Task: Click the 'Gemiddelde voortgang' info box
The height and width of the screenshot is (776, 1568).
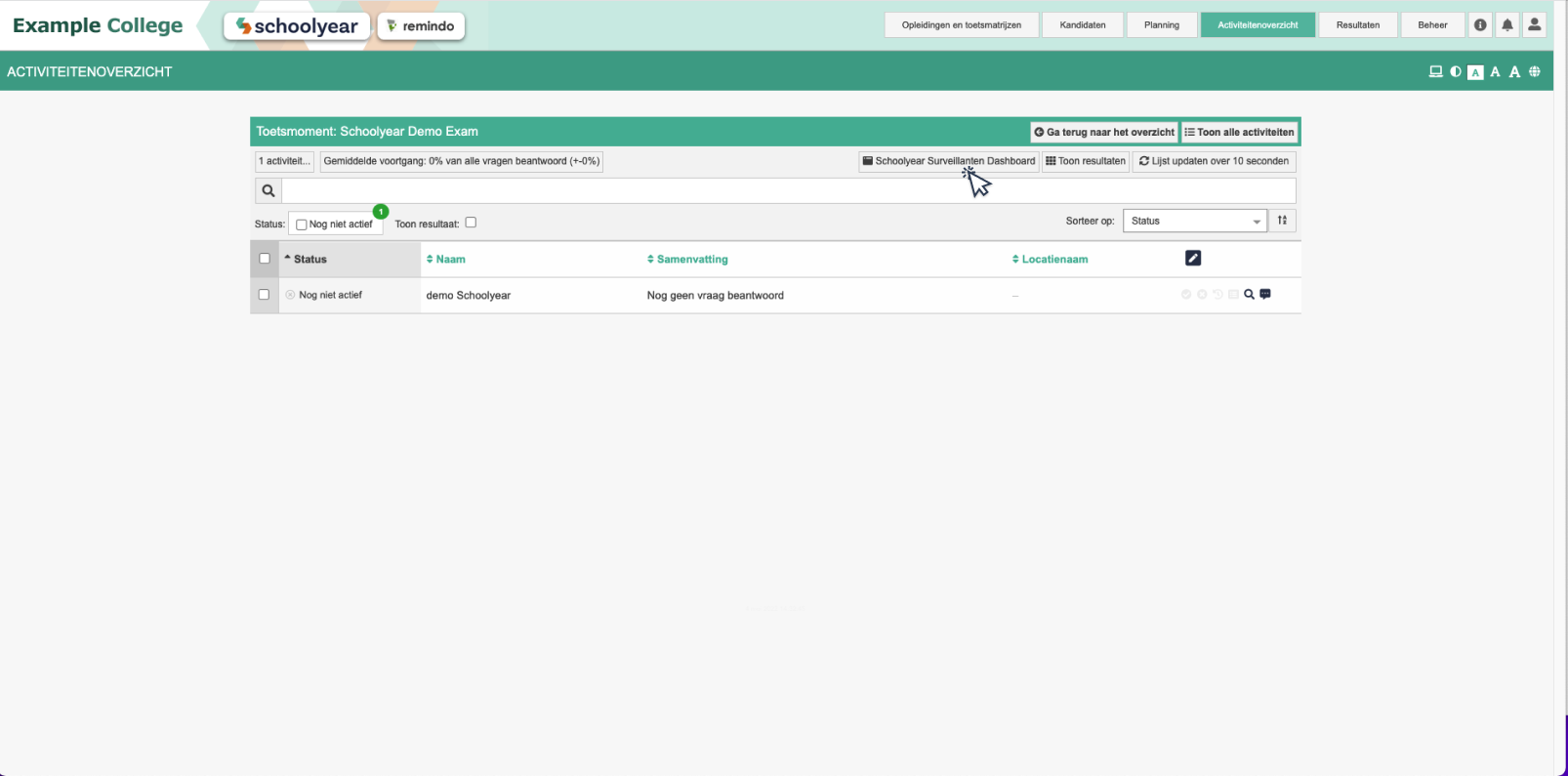Action: click(462, 161)
